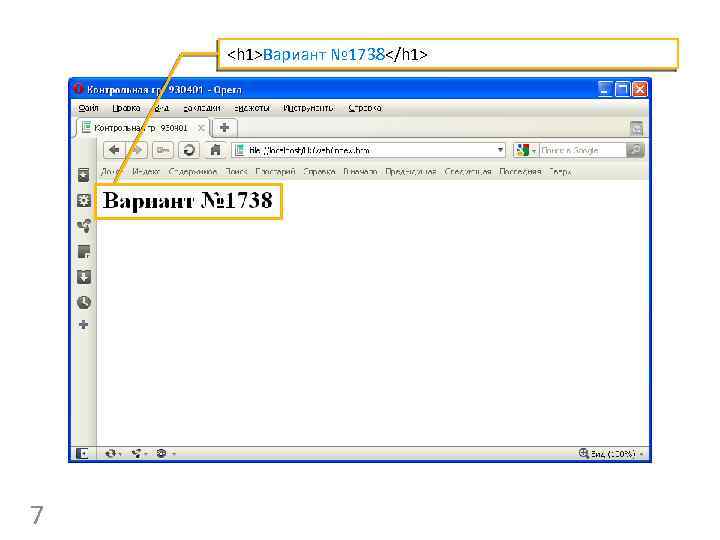Open the Google search engine selector dropdown

click(526, 150)
